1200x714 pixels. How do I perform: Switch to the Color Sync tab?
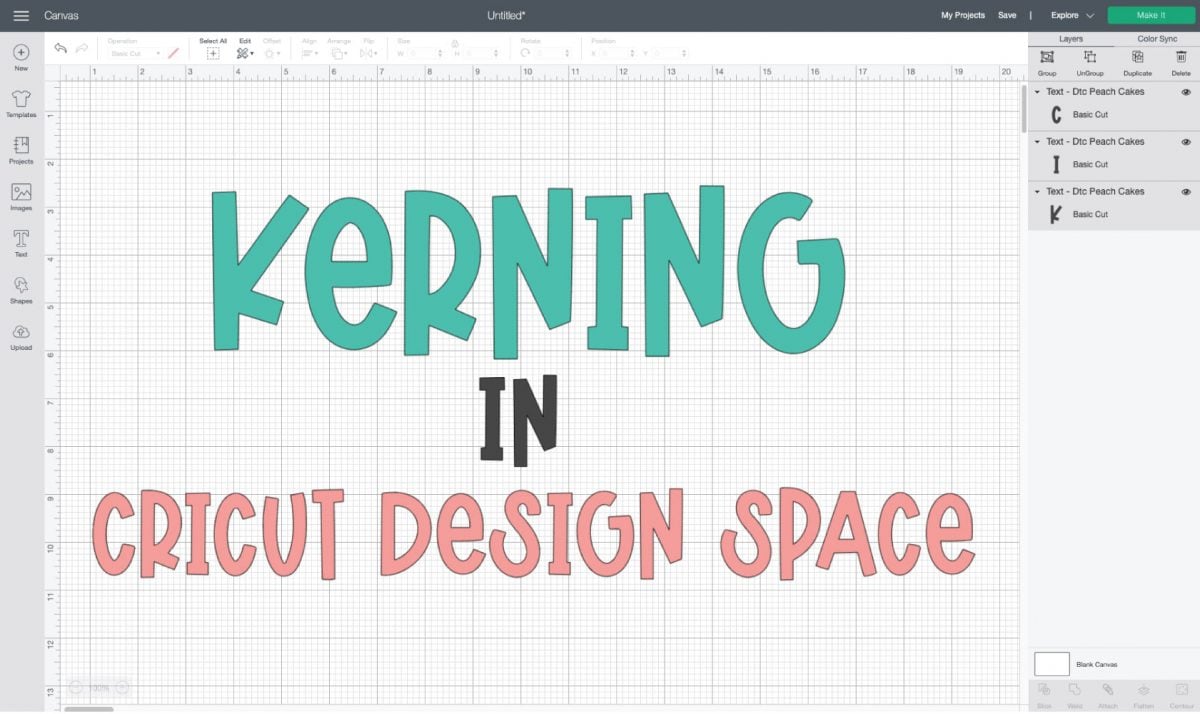pyautogui.click(x=1157, y=39)
